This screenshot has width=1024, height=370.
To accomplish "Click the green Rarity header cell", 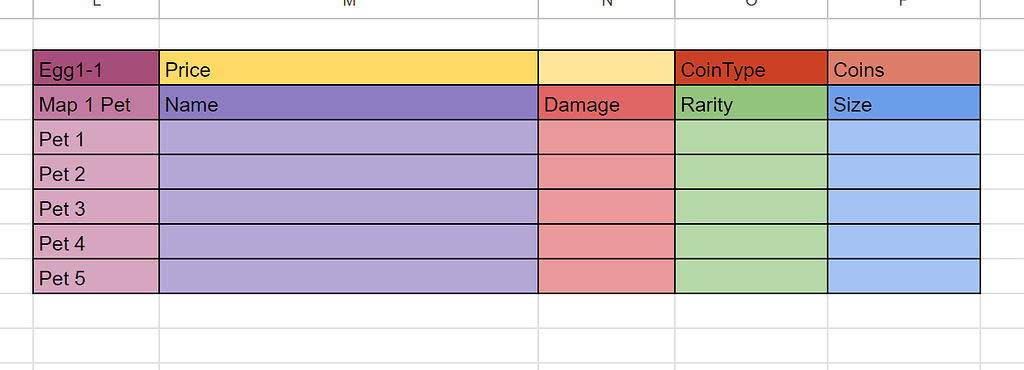I will [x=751, y=103].
